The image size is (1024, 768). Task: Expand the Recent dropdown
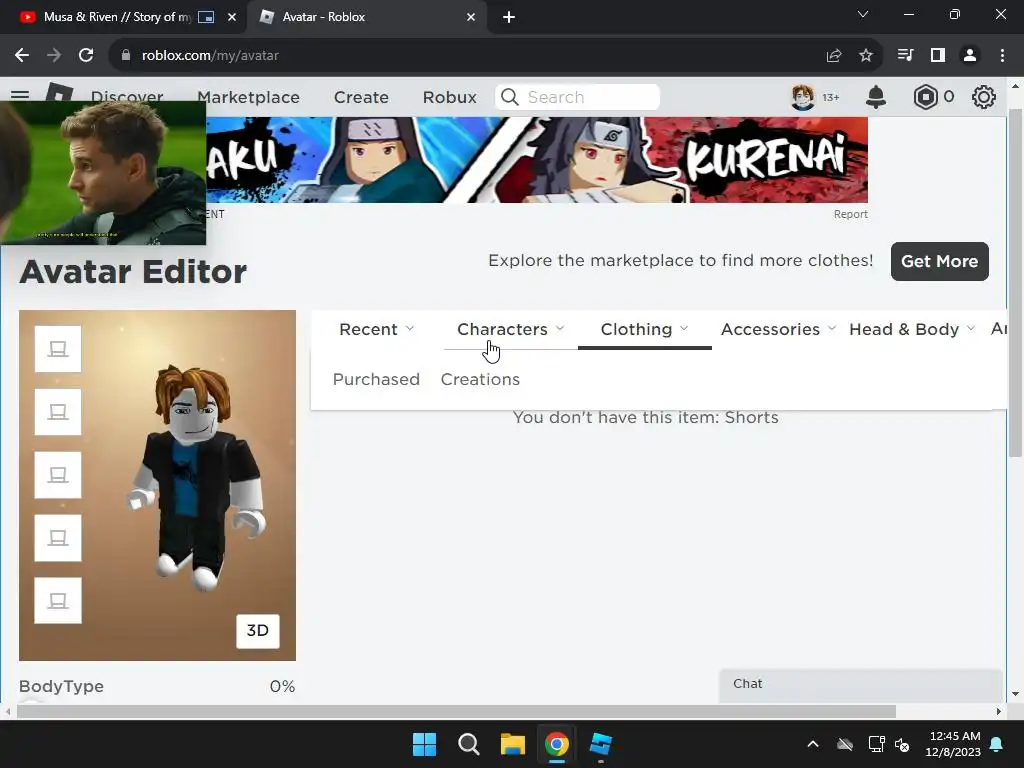point(377,329)
